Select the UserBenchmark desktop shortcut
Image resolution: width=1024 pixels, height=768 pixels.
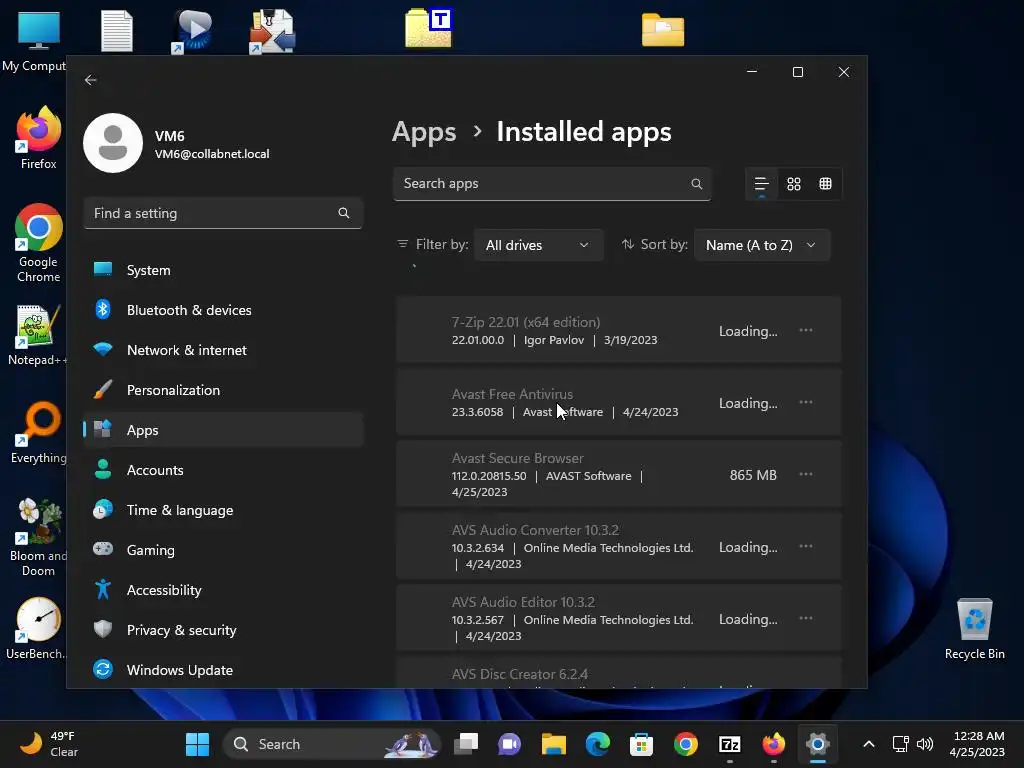point(37,628)
